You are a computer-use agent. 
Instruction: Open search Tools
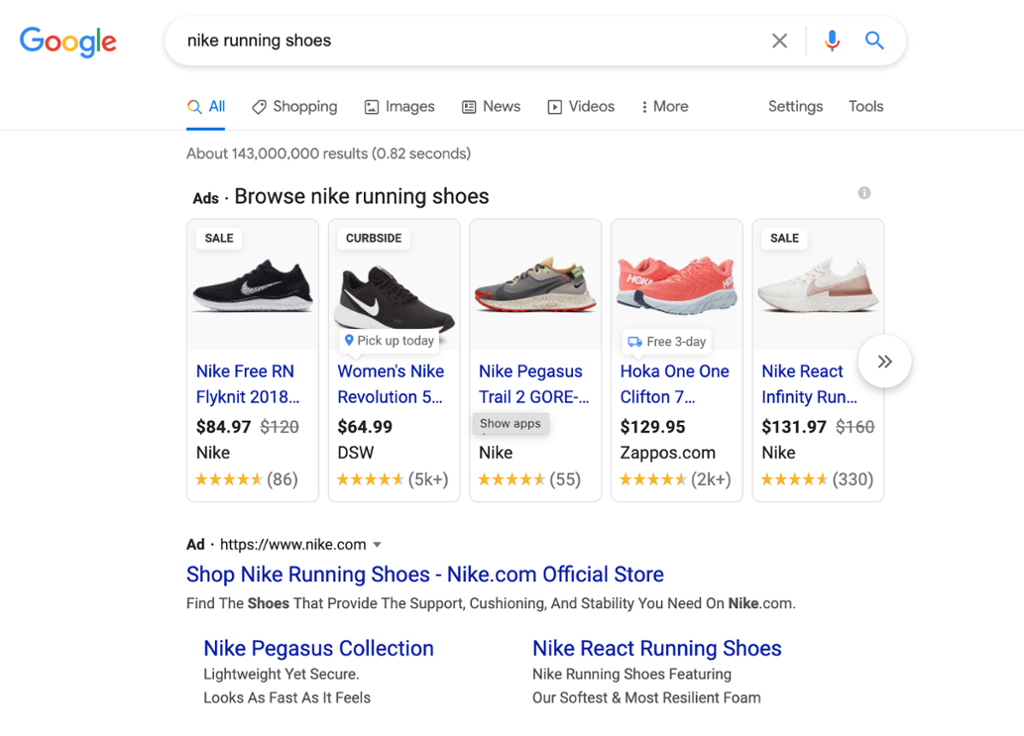click(866, 106)
